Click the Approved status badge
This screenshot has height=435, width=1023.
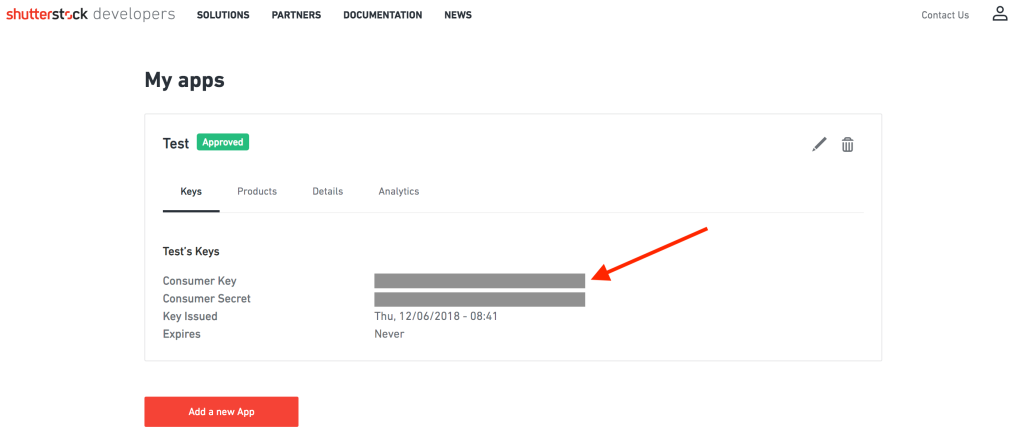(222, 142)
